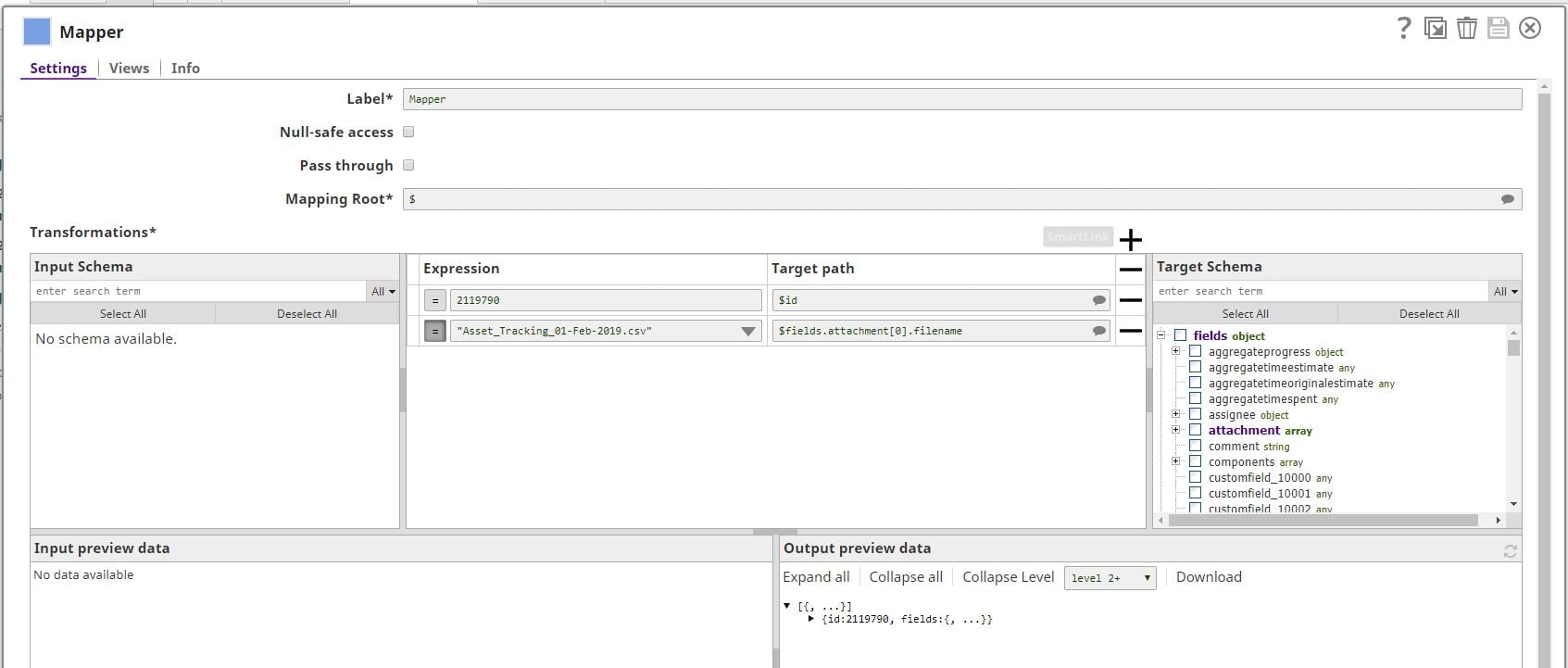This screenshot has width=1568, height=668.
Task: Open the bubble icon in the $id target path
Action: pyautogui.click(x=1099, y=300)
